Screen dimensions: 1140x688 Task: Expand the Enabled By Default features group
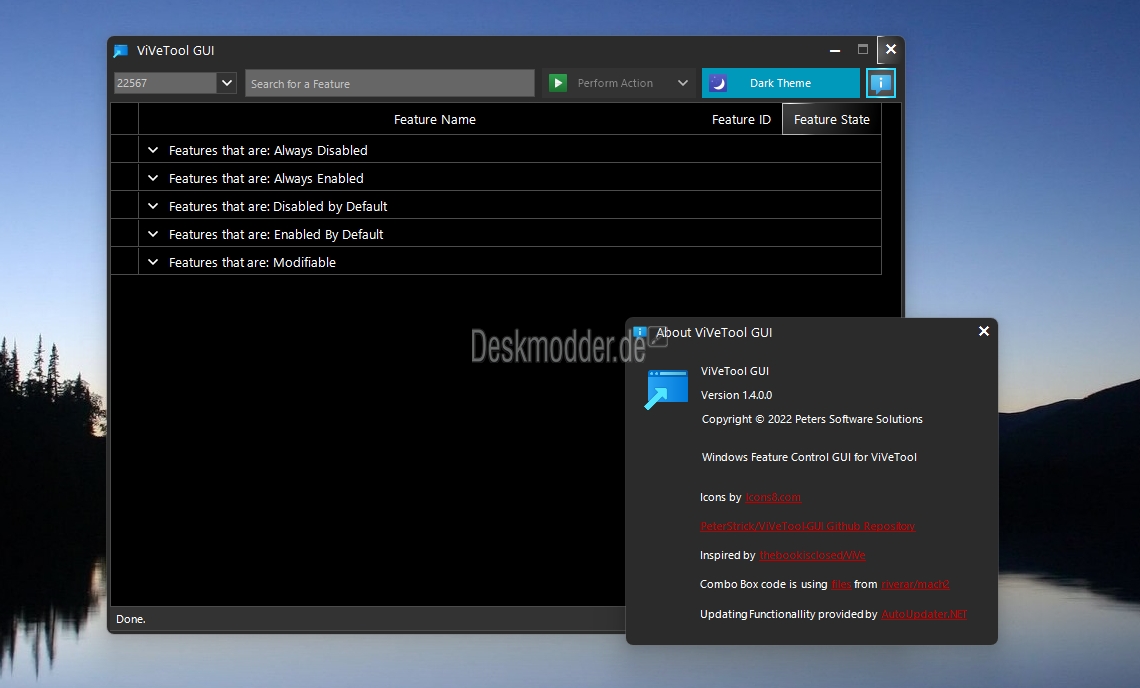[x=153, y=234]
